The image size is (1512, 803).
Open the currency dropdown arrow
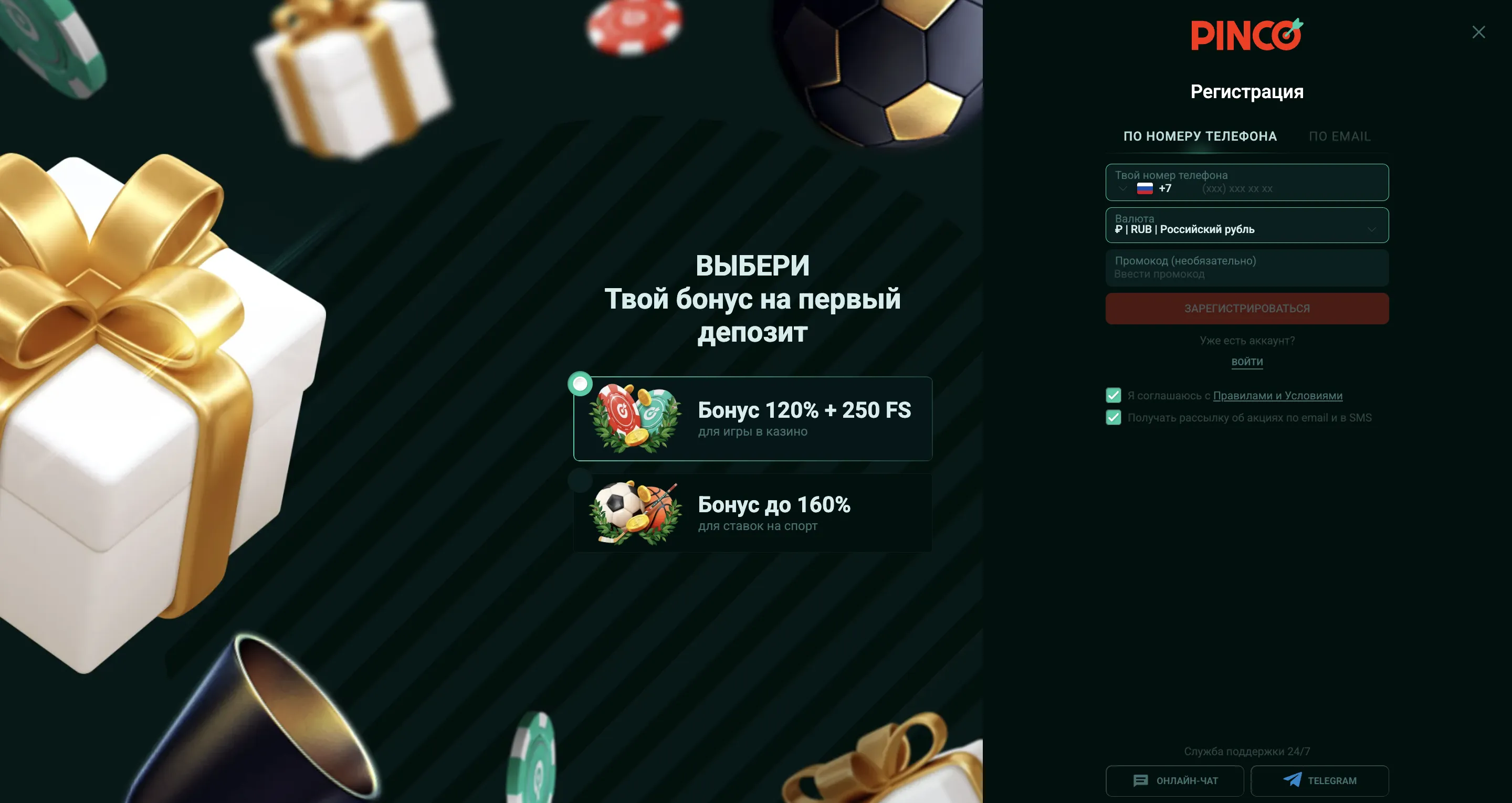coord(1371,229)
